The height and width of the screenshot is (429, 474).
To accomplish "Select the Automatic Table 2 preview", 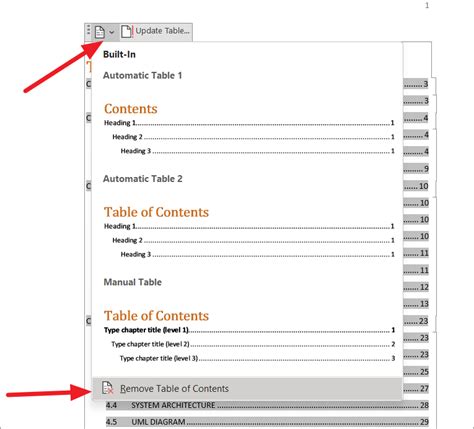I will pyautogui.click(x=249, y=232).
